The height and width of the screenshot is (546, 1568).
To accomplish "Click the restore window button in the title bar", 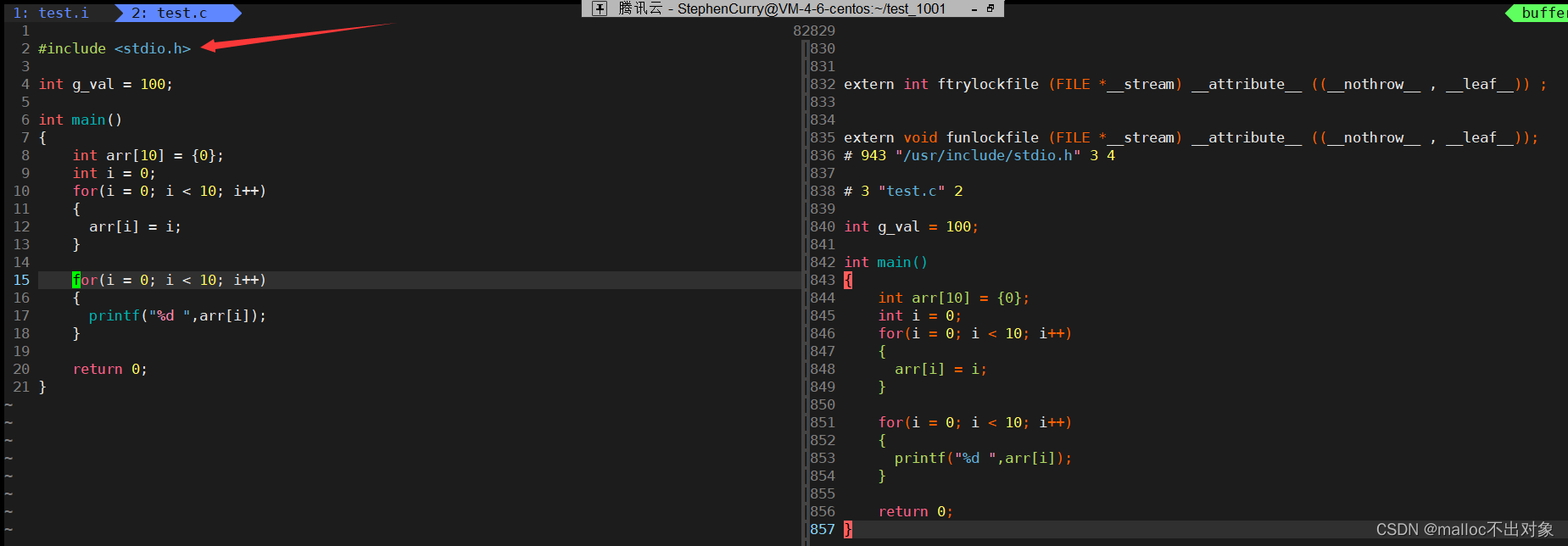I will tap(990, 8).
